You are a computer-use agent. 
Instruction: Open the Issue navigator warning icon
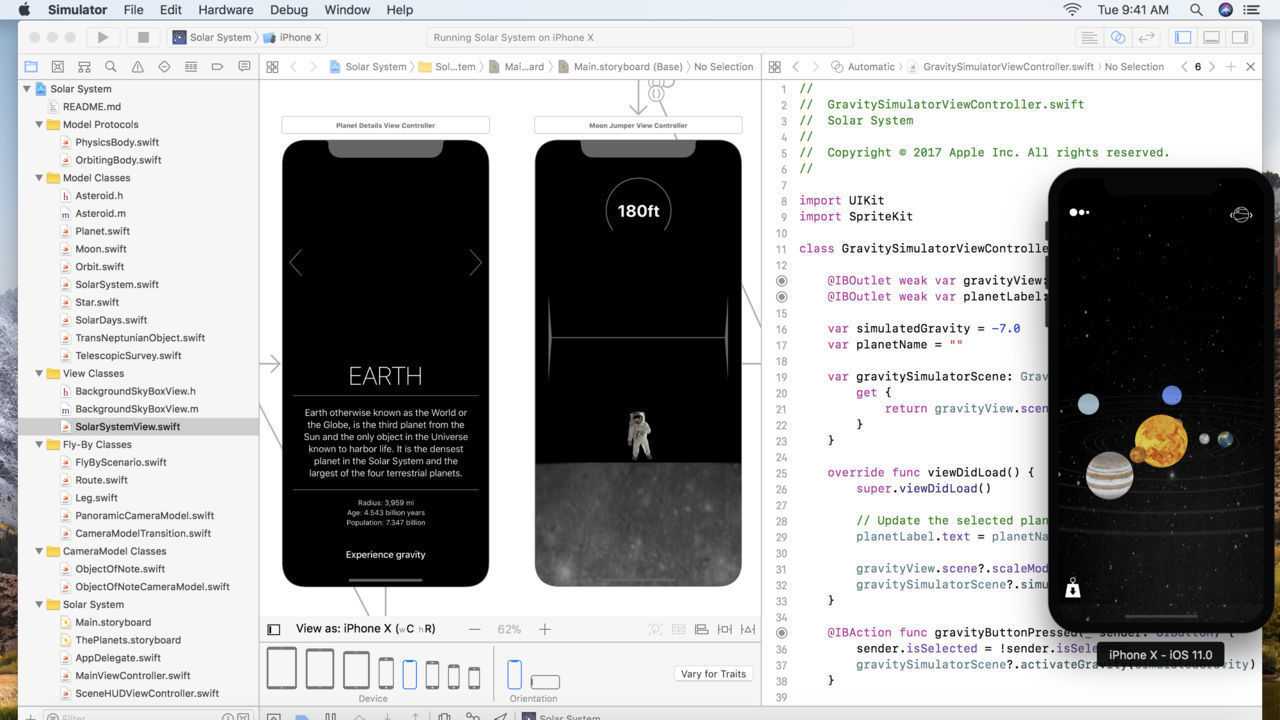[x=137, y=66]
